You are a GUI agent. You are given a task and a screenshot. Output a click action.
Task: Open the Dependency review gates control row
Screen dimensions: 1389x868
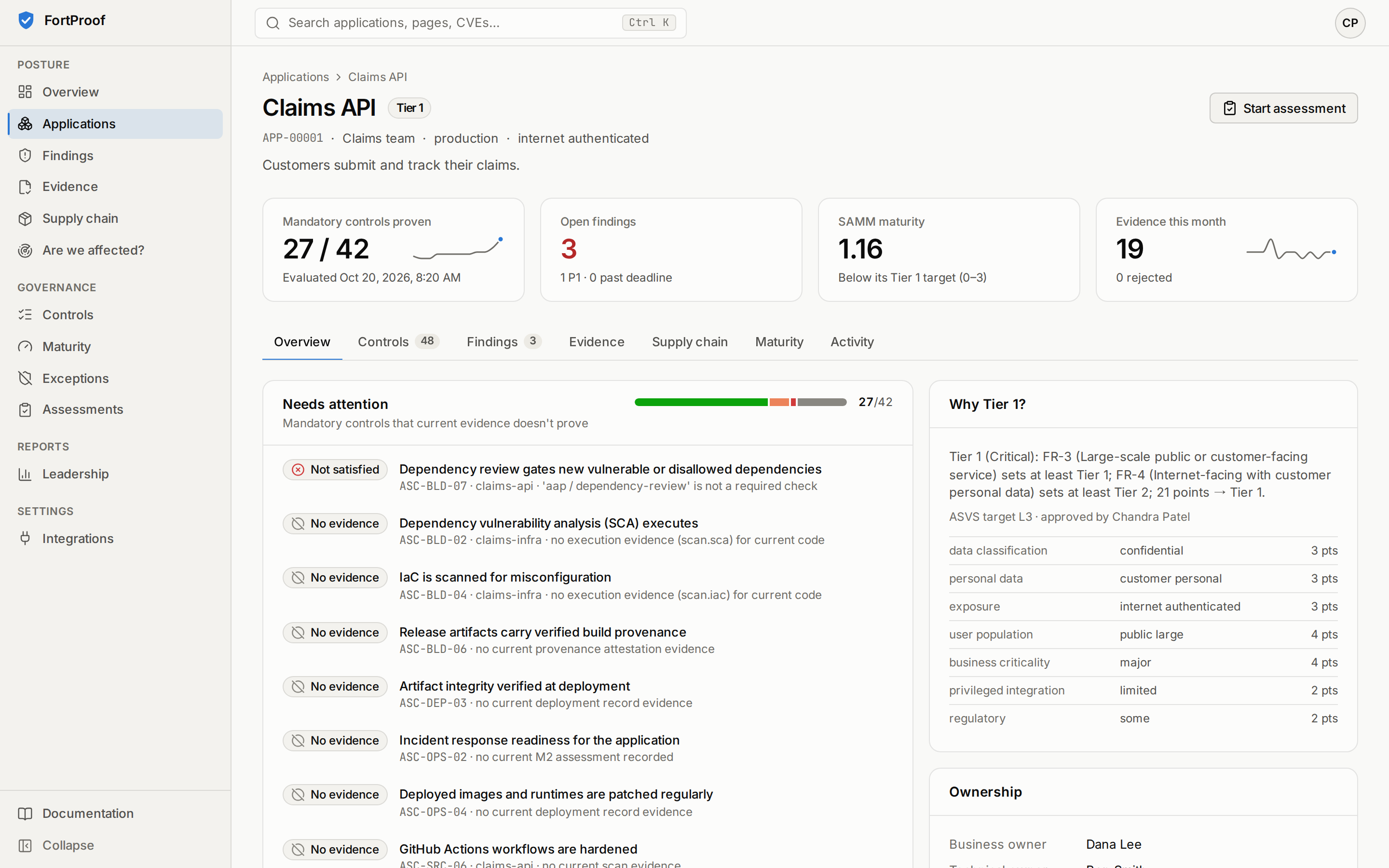[588, 477]
